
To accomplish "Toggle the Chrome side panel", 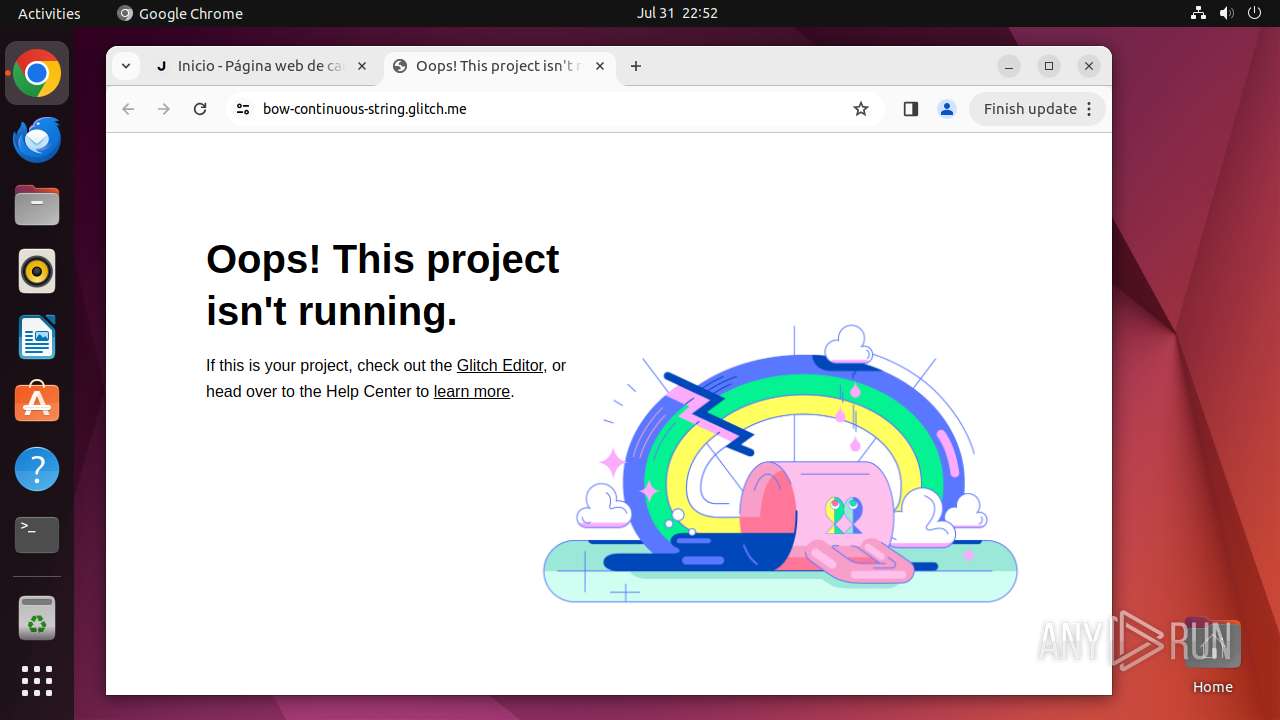I will pyautogui.click(x=910, y=109).
